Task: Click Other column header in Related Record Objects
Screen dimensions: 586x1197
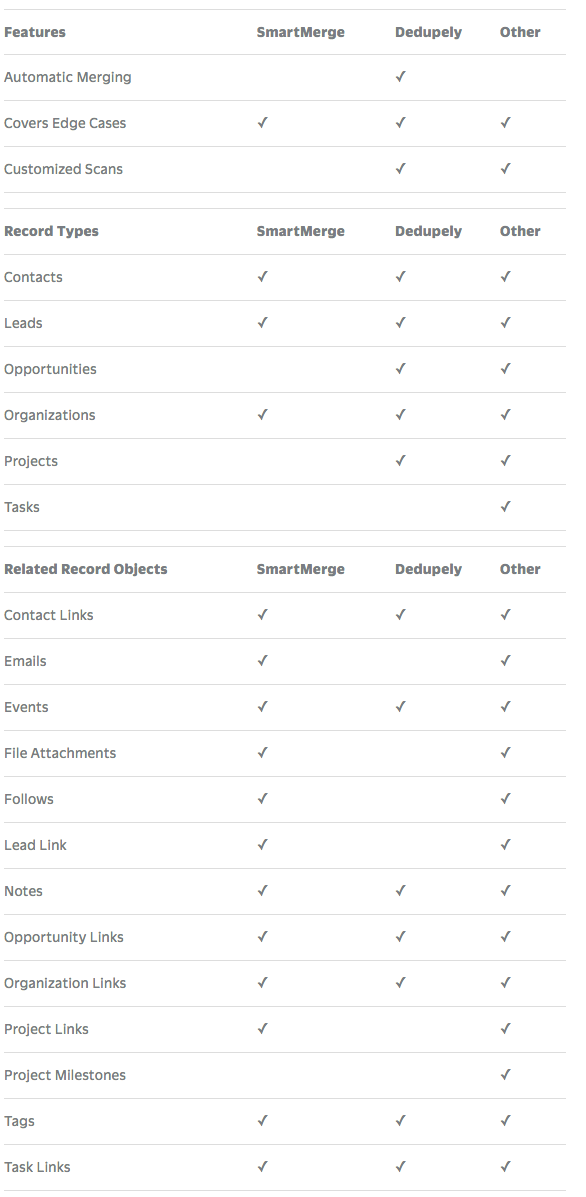Action: pyautogui.click(x=520, y=569)
